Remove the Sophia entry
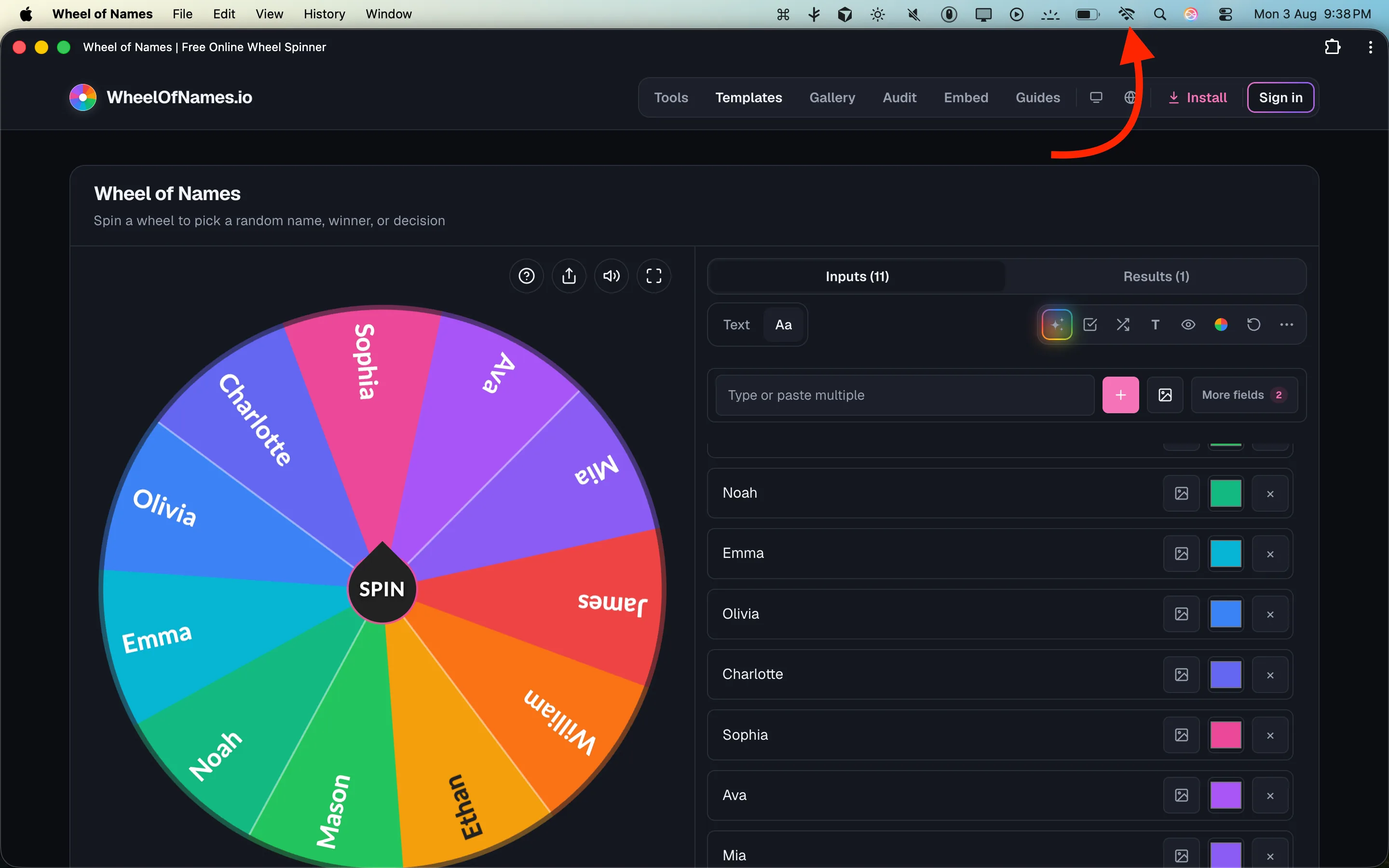This screenshot has width=1389, height=868. tap(1269, 735)
